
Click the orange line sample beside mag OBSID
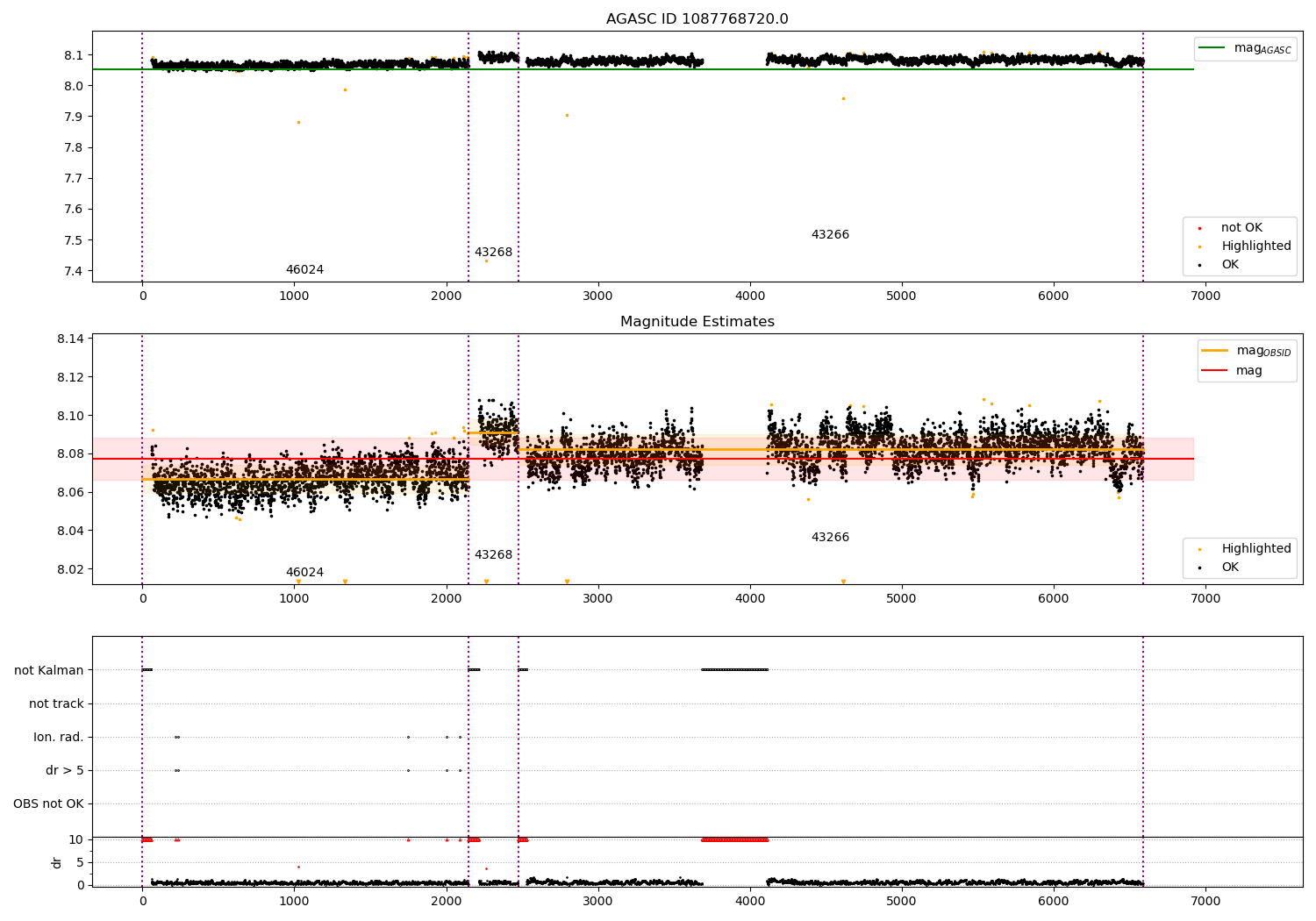point(1214,351)
